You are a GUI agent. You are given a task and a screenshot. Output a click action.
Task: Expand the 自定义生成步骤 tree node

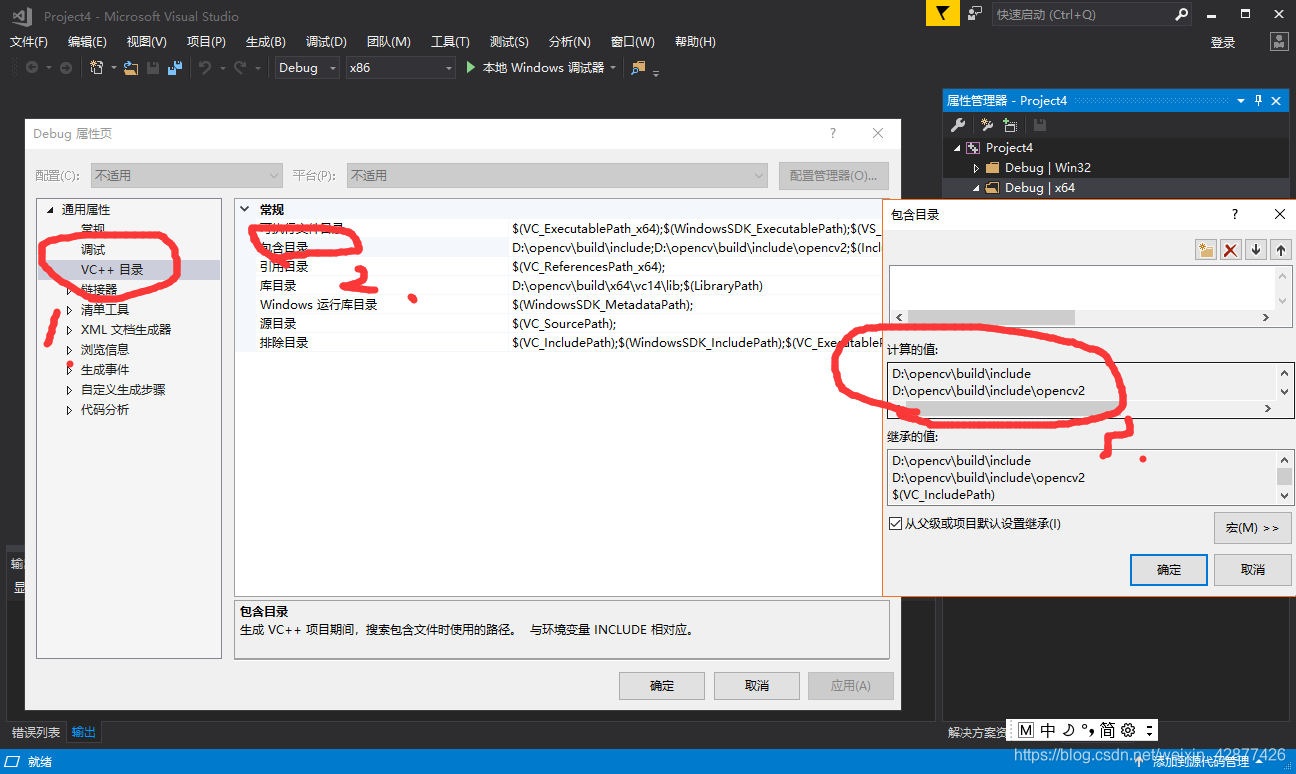tap(69, 390)
